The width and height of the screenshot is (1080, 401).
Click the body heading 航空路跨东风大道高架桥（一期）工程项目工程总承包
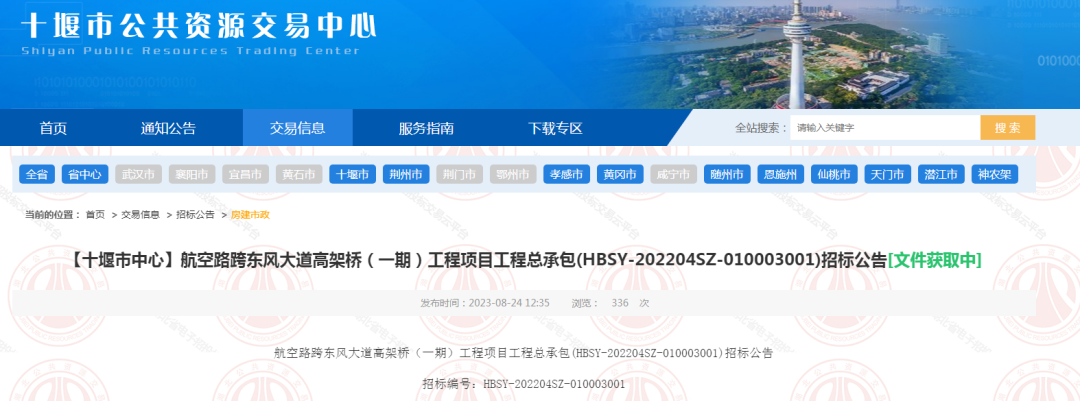pos(523,353)
